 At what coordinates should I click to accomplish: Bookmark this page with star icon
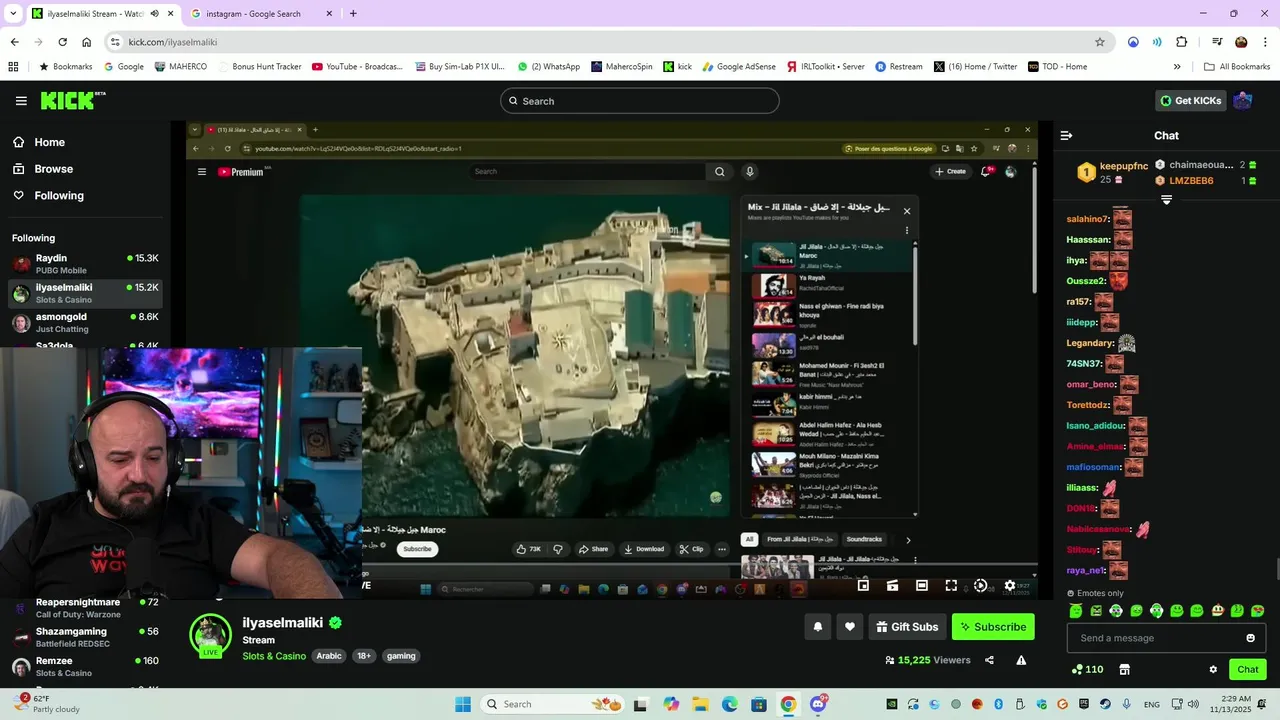1100,42
